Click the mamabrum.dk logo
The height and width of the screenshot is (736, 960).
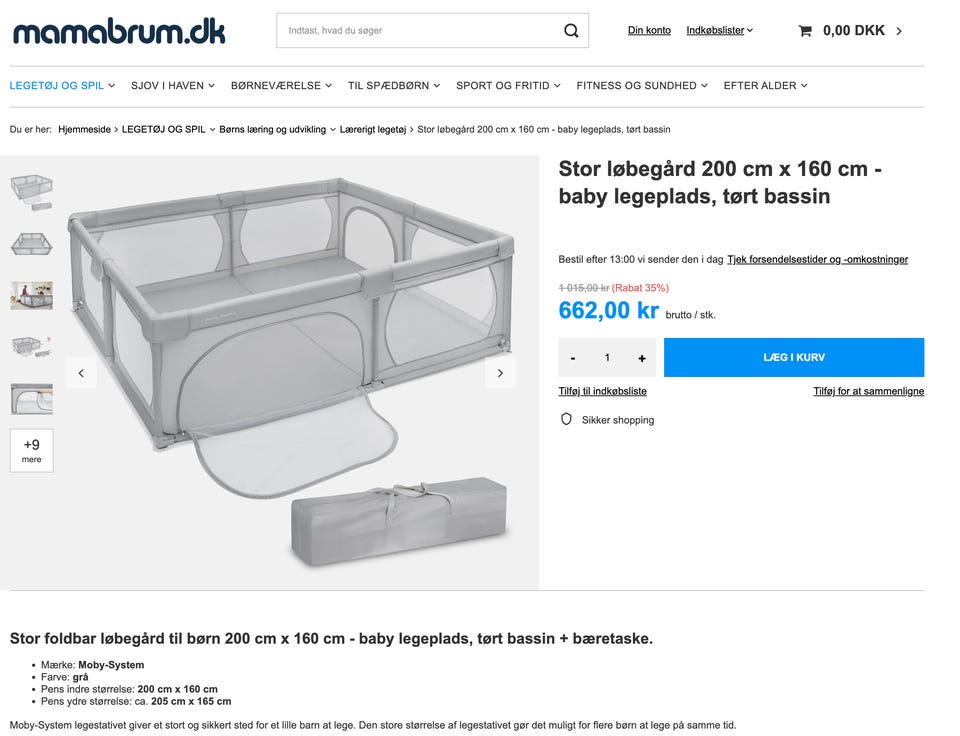(x=119, y=31)
